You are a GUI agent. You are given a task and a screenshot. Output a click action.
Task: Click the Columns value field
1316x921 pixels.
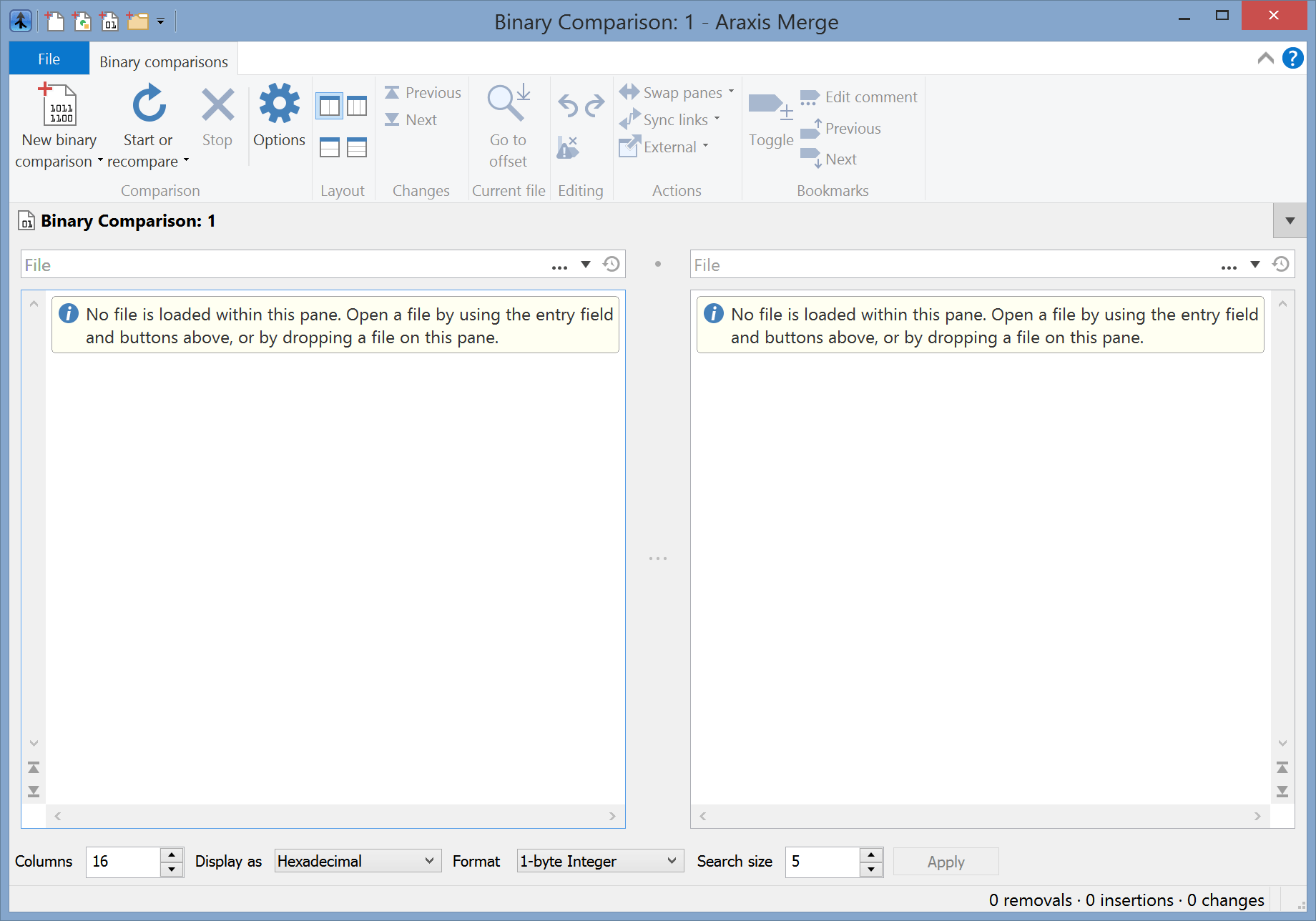[x=123, y=862]
